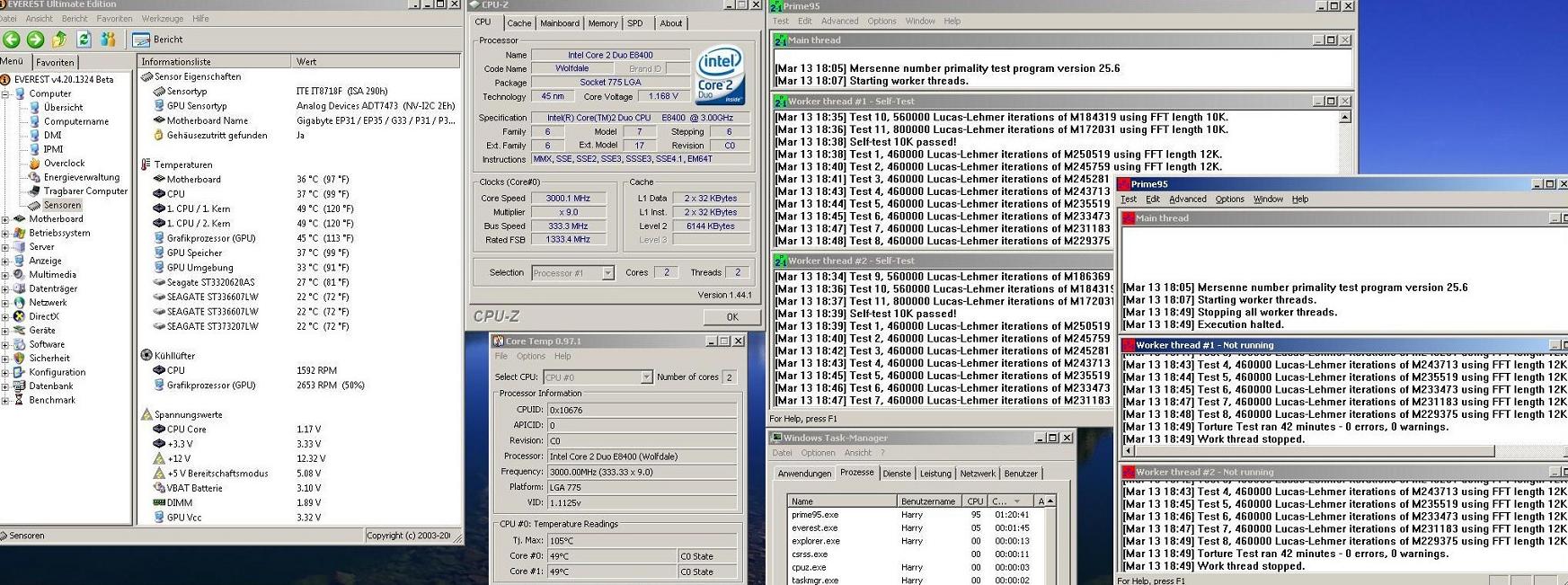Click the Temperaturen thermometer icon
Screen dimensions: 1568x585
point(146,164)
